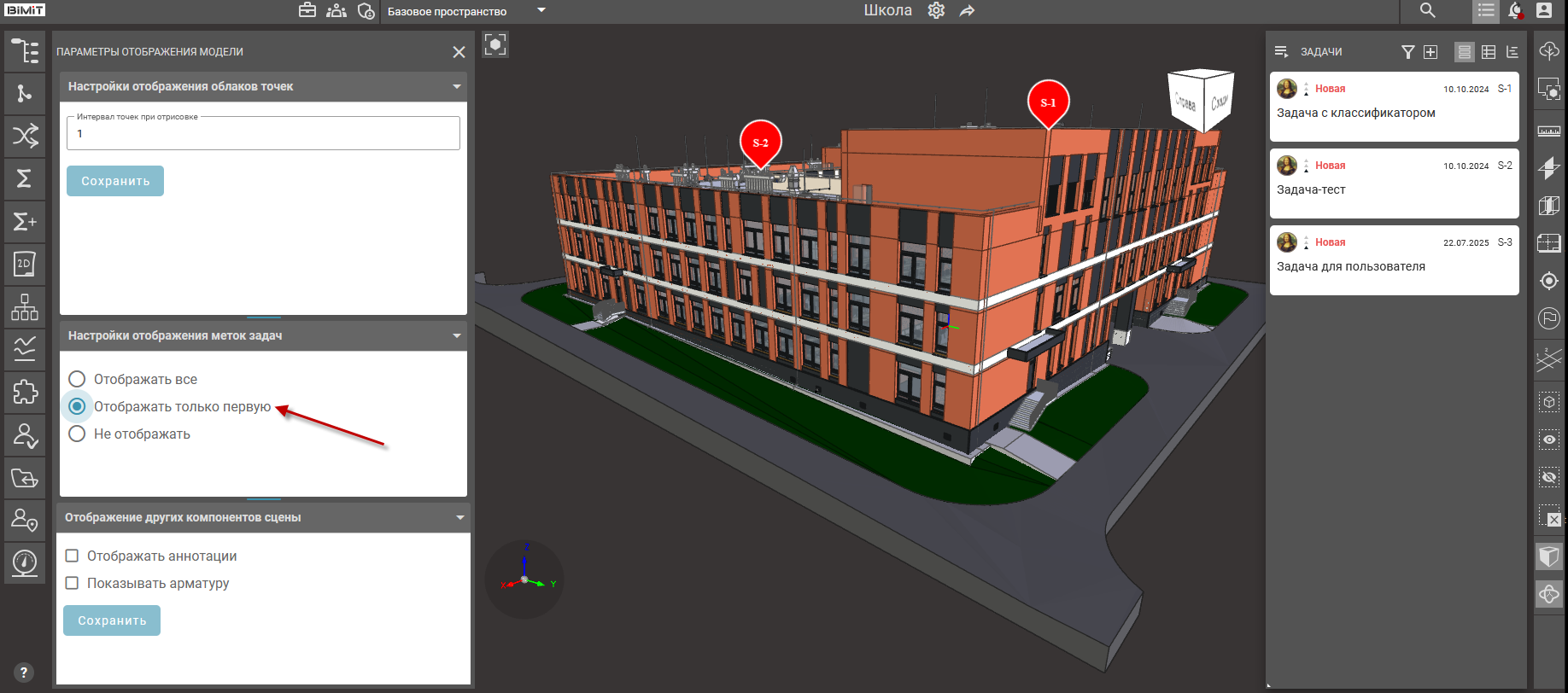This screenshot has width=1568, height=693.
Task: Click the filter icon in tasks panel
Action: (1407, 52)
